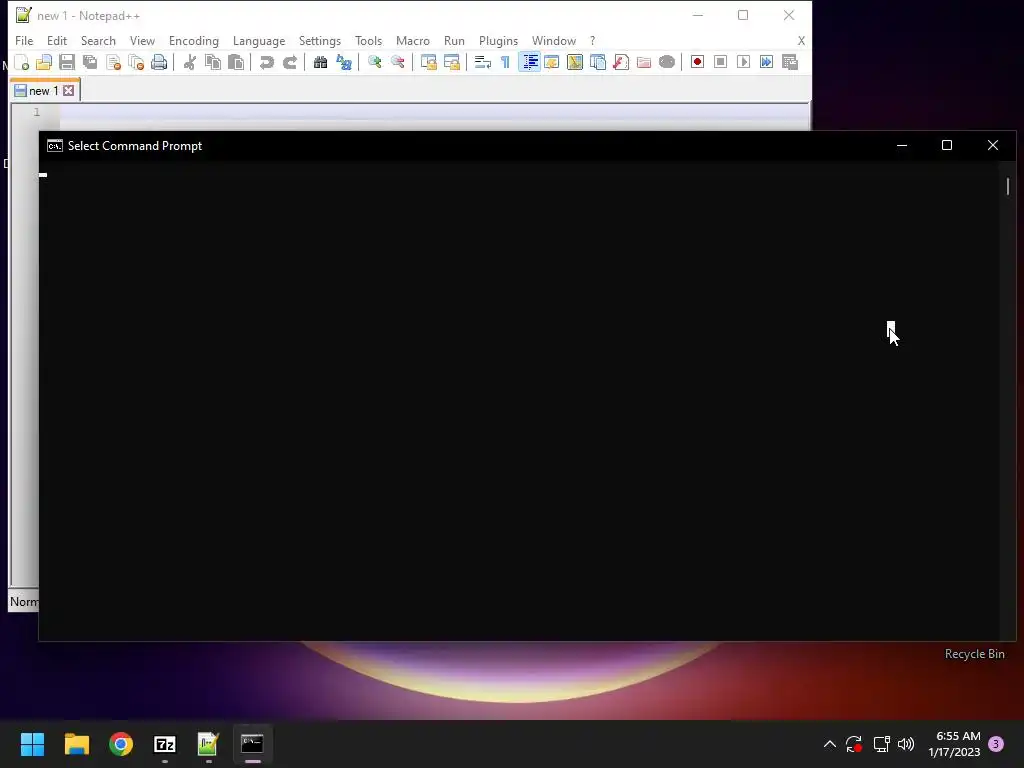Run macro multiple times icon
1024x768 pixels.
pyautogui.click(x=767, y=62)
